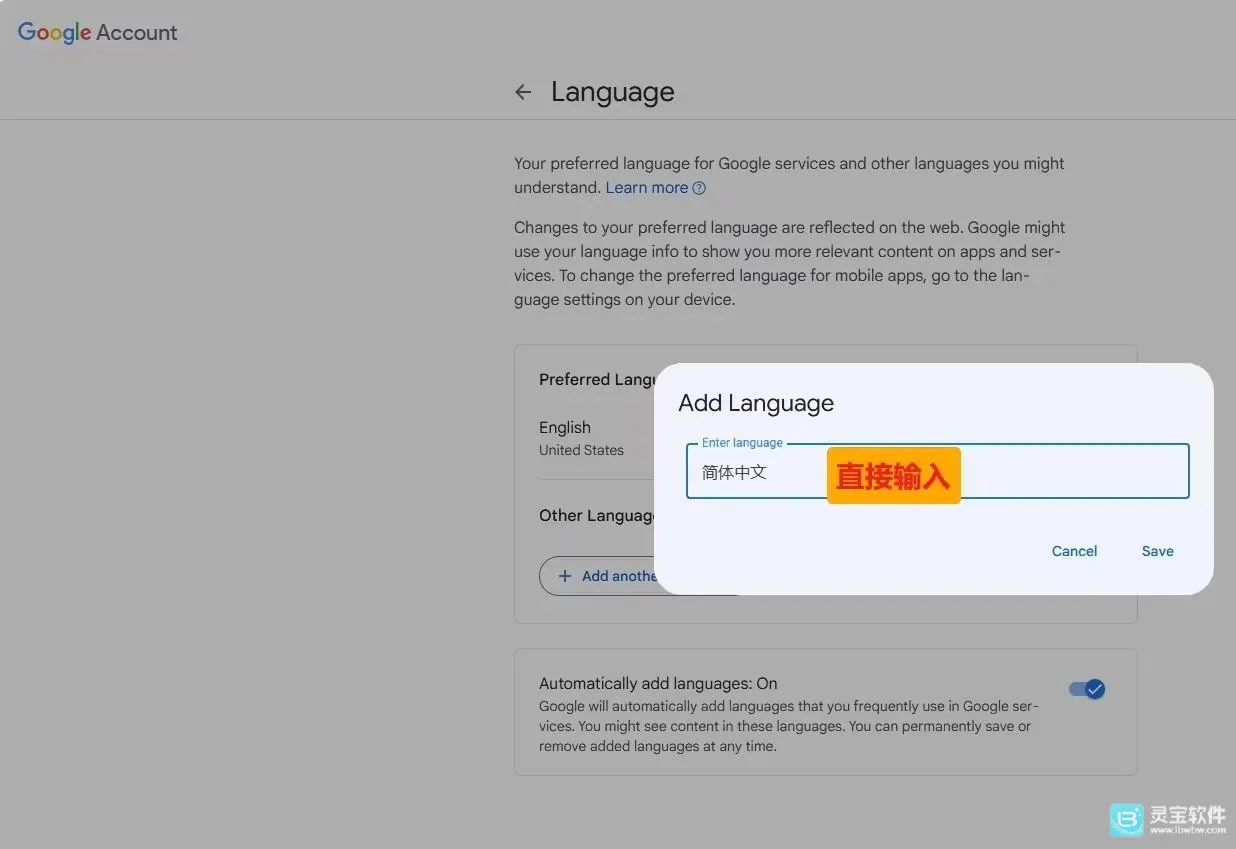The height and width of the screenshot is (849, 1236).
Task: Disable the Automatically add languages switch
Action: pos(1087,689)
